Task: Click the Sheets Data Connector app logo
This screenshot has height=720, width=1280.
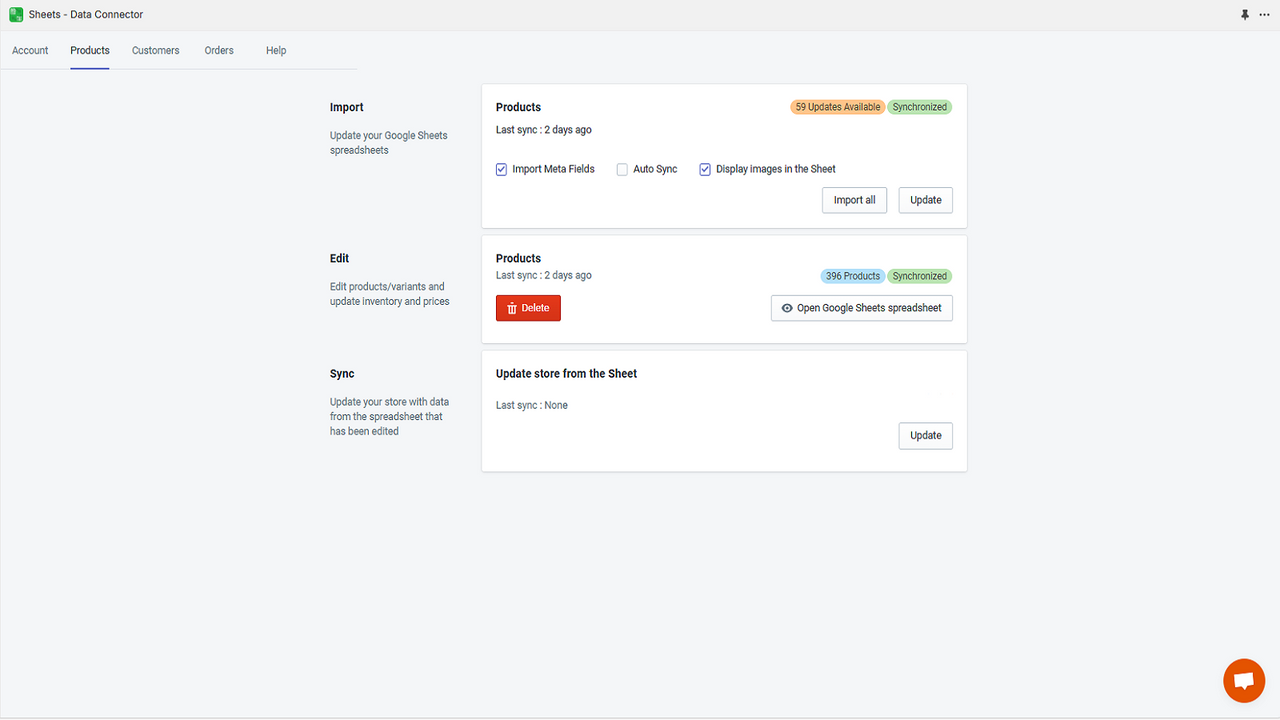Action: 16,14
